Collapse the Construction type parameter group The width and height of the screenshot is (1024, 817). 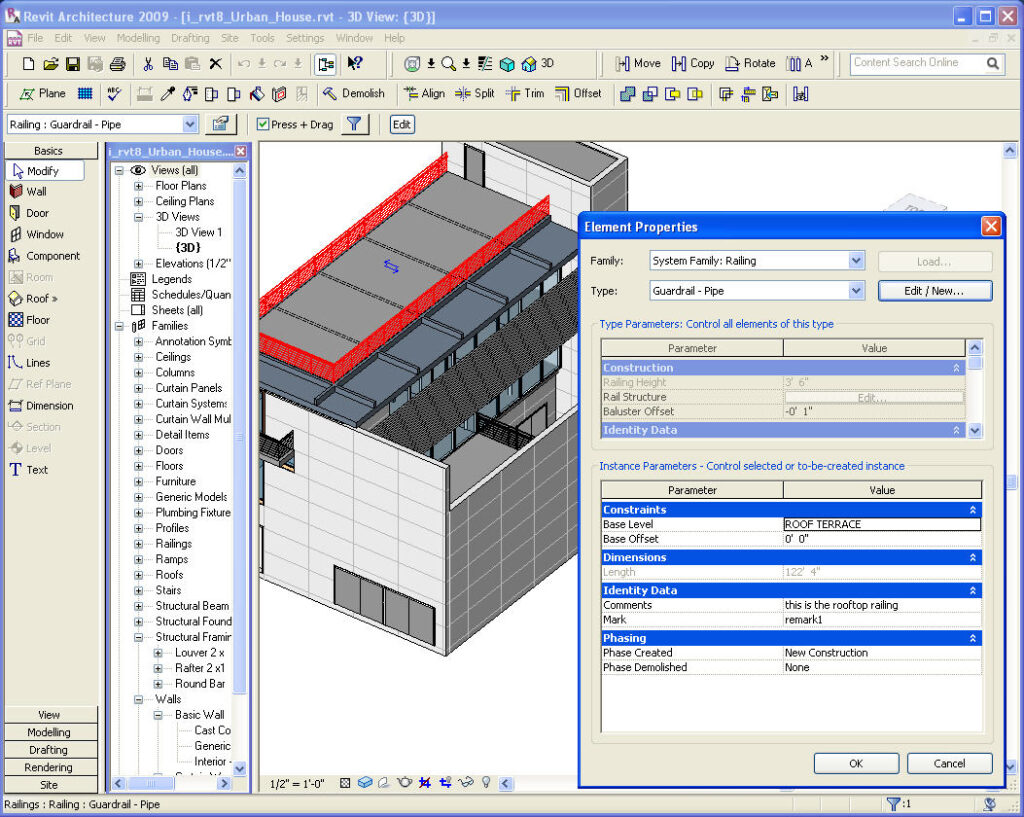tap(956, 368)
